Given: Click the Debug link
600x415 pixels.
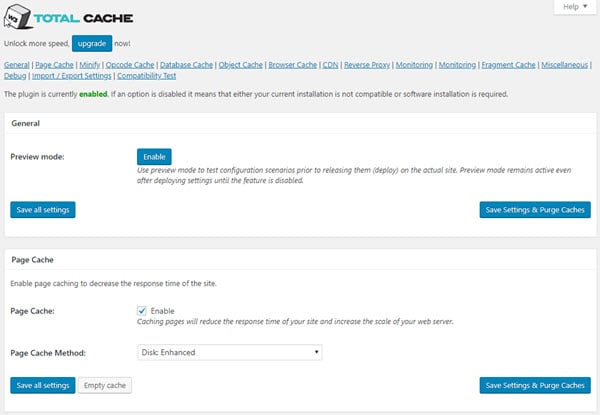Looking at the screenshot, I should tap(15, 76).
